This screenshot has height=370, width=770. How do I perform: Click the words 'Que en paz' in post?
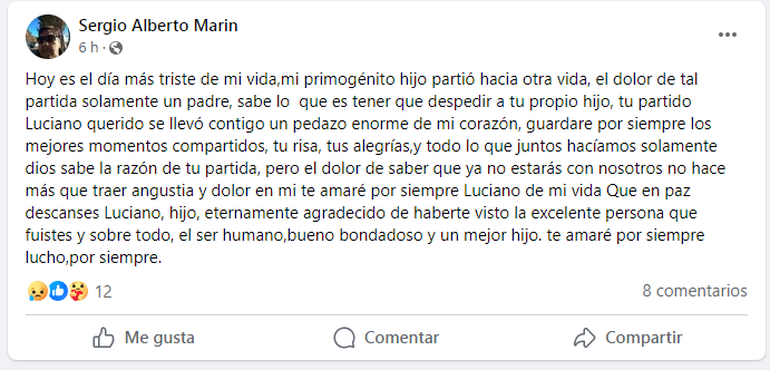click(649, 191)
